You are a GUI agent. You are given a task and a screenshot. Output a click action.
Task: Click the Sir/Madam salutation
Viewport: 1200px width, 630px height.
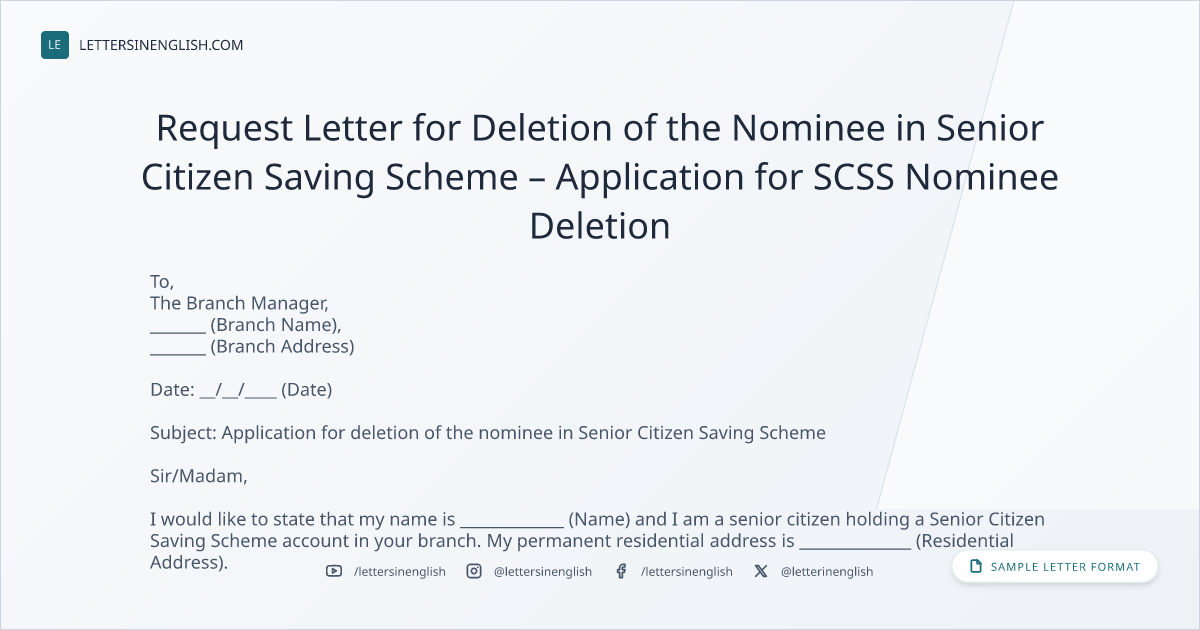(x=198, y=477)
